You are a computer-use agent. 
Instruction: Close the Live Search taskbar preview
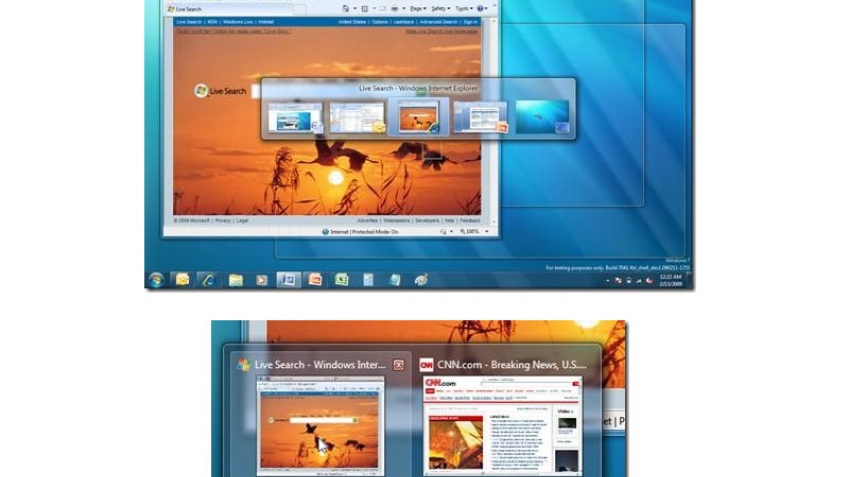coord(399,365)
